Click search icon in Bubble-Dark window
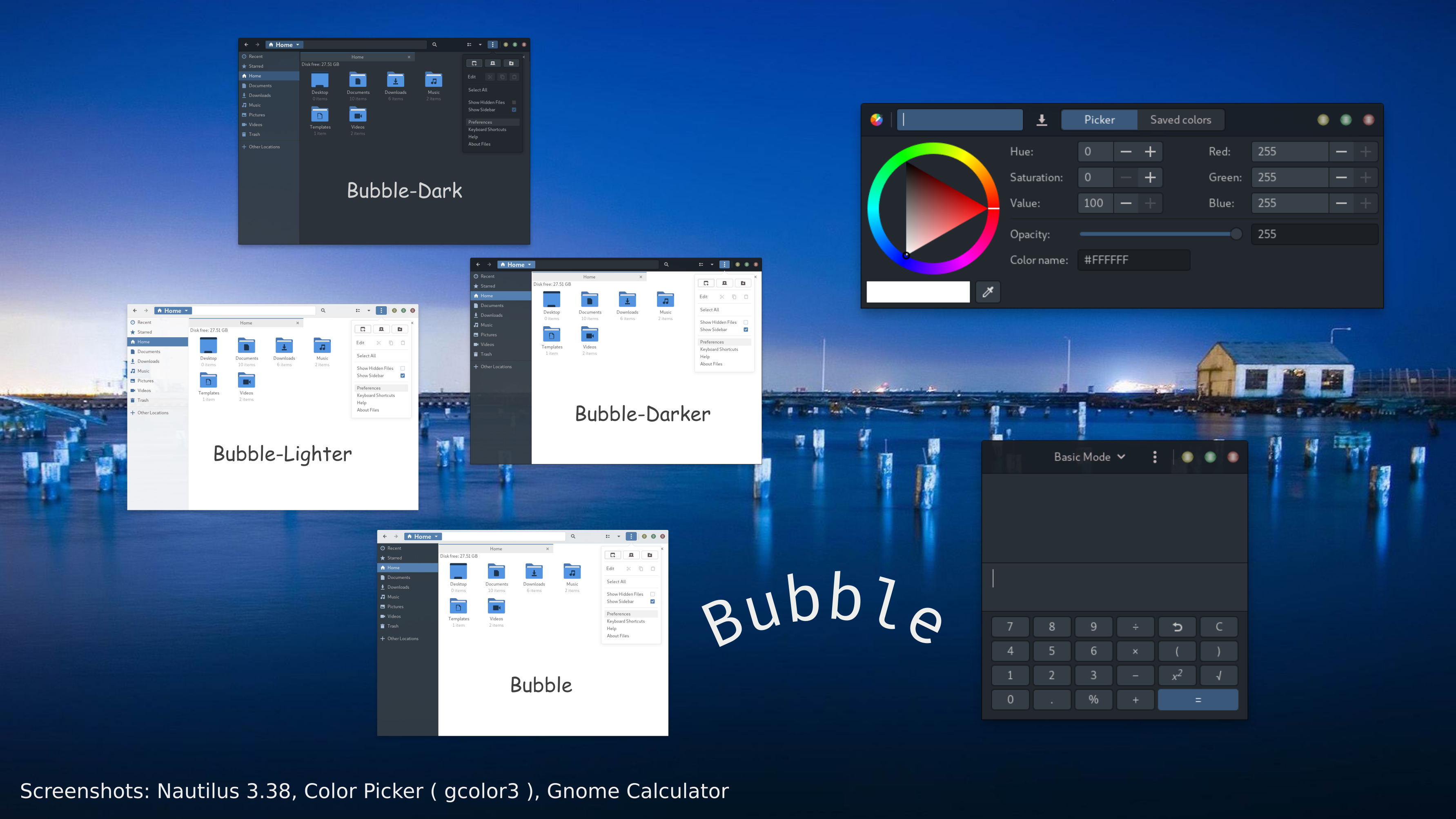Viewport: 1456px width, 819px height. (434, 45)
